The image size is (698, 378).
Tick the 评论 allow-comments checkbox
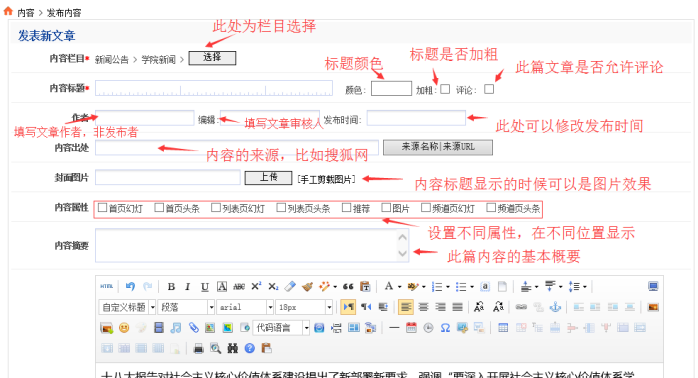click(489, 89)
